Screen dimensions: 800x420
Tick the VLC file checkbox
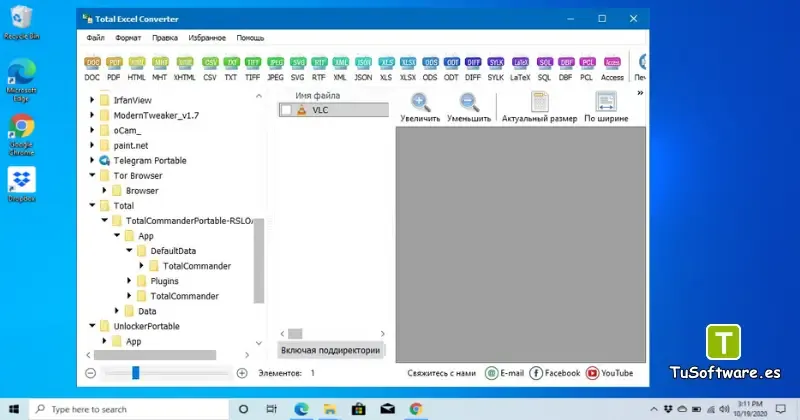[x=287, y=110]
